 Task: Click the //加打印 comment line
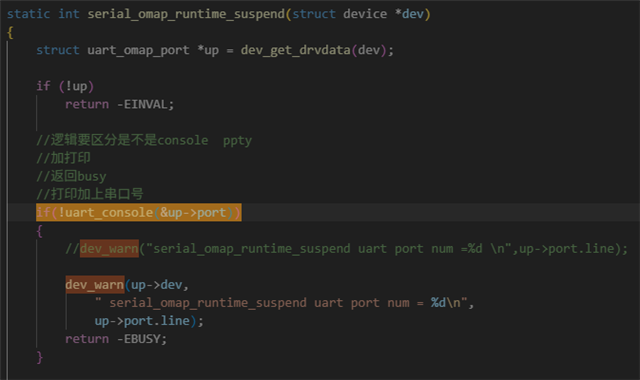click(x=63, y=158)
